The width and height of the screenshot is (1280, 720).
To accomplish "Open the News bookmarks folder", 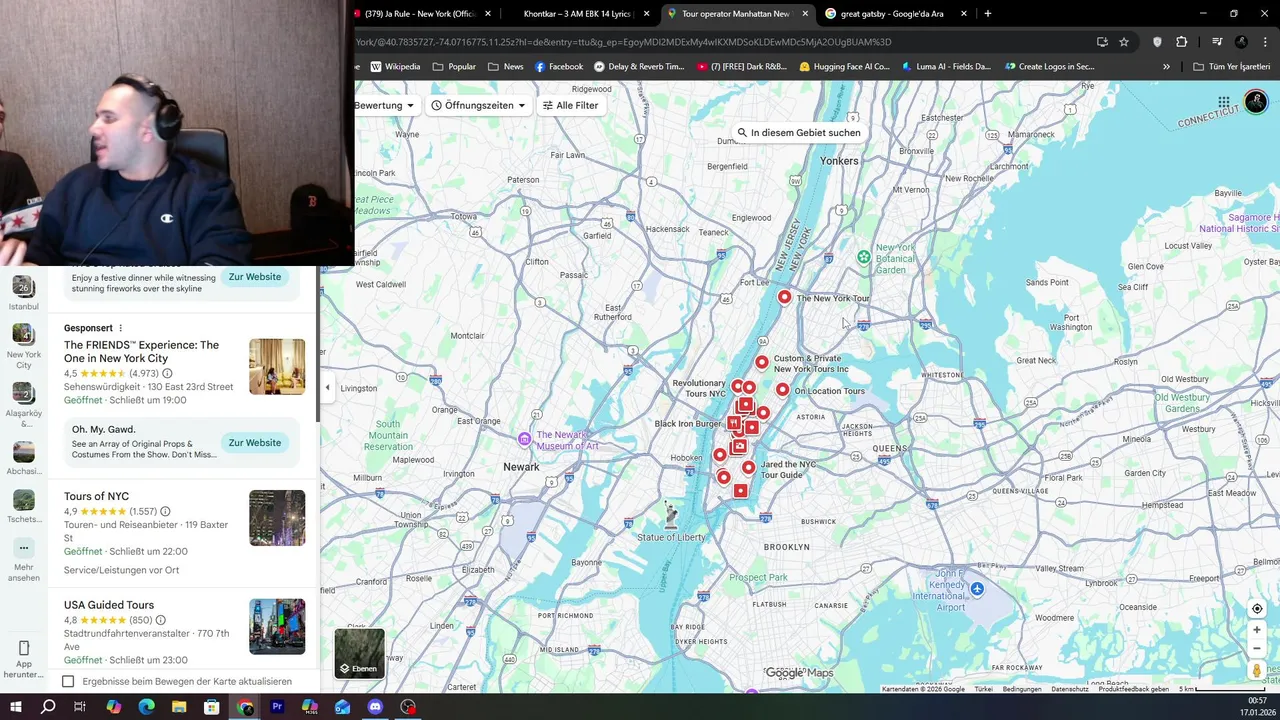I will [505, 67].
